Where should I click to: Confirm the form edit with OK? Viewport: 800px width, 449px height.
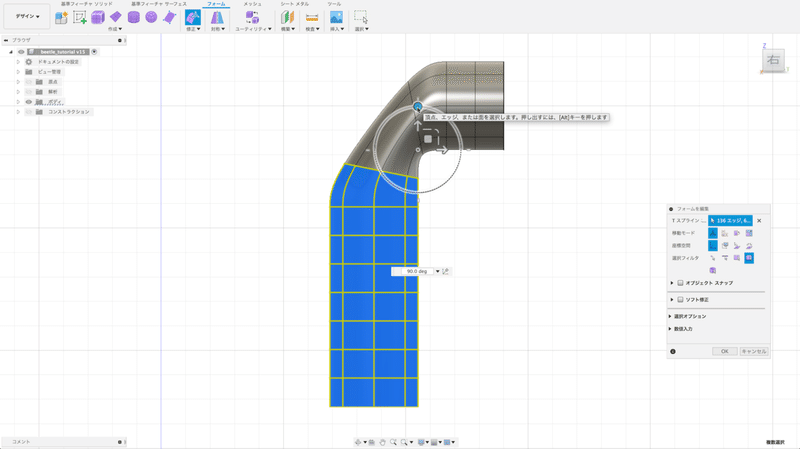click(724, 352)
